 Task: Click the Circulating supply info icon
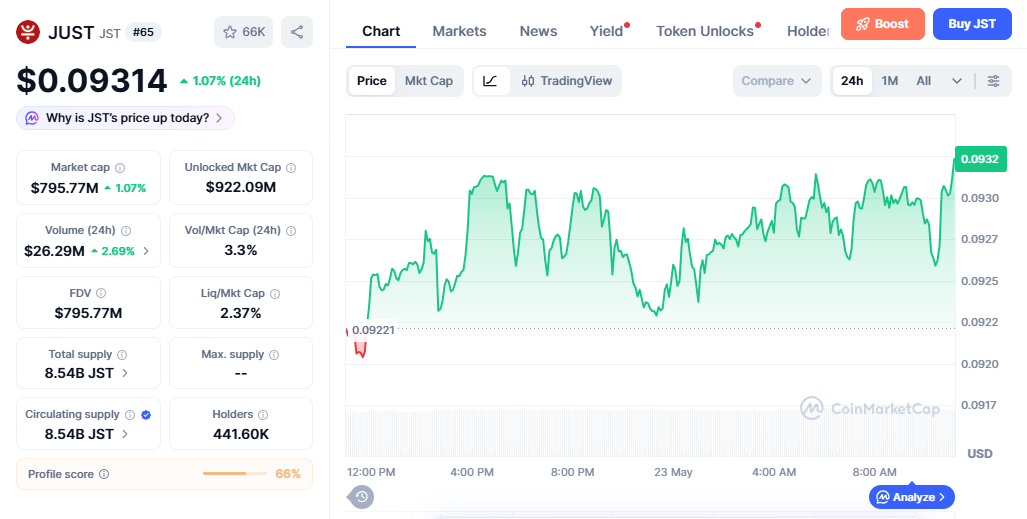pyautogui.click(x=130, y=415)
